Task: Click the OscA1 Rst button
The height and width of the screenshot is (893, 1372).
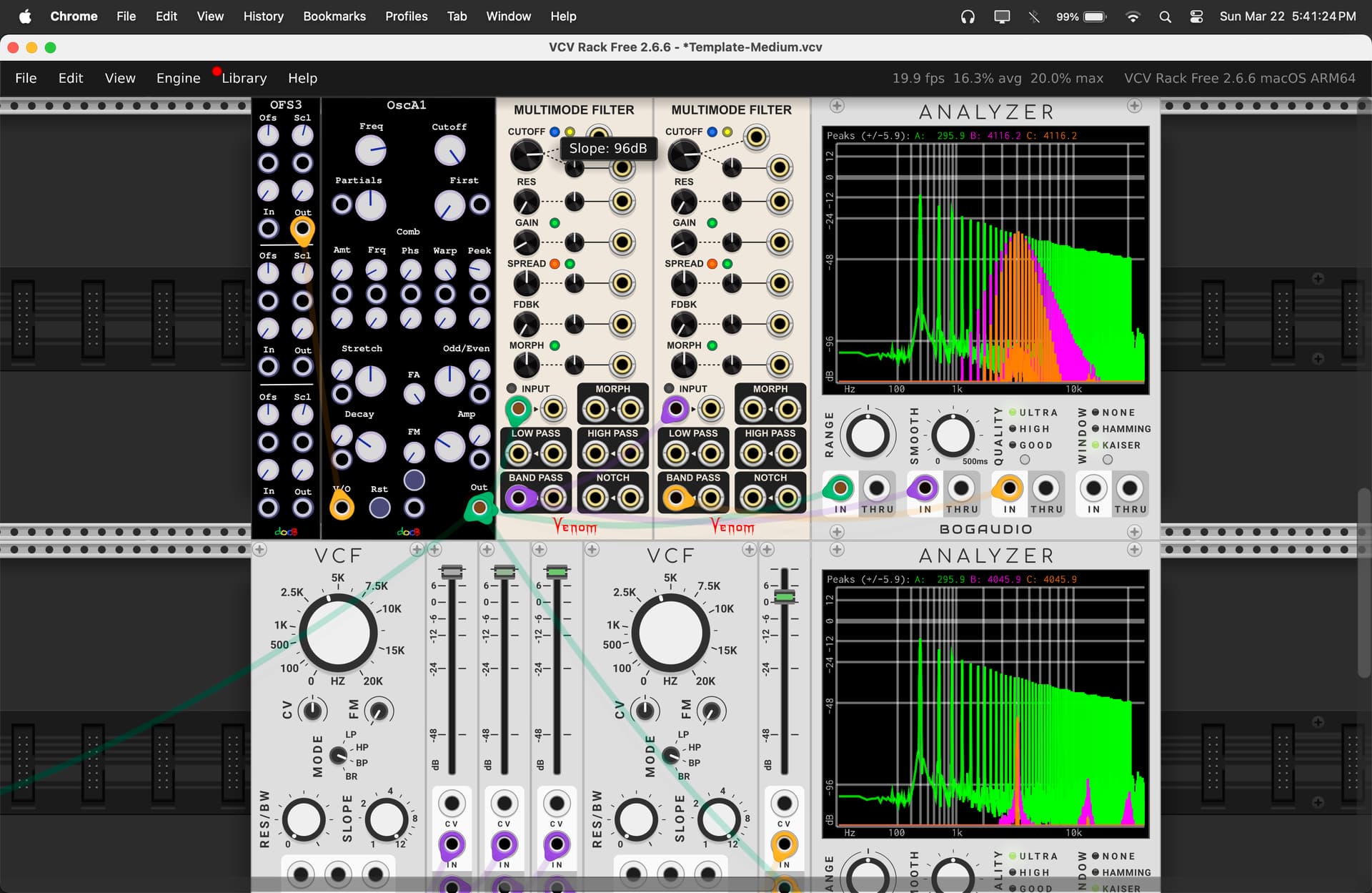Action: pos(379,508)
